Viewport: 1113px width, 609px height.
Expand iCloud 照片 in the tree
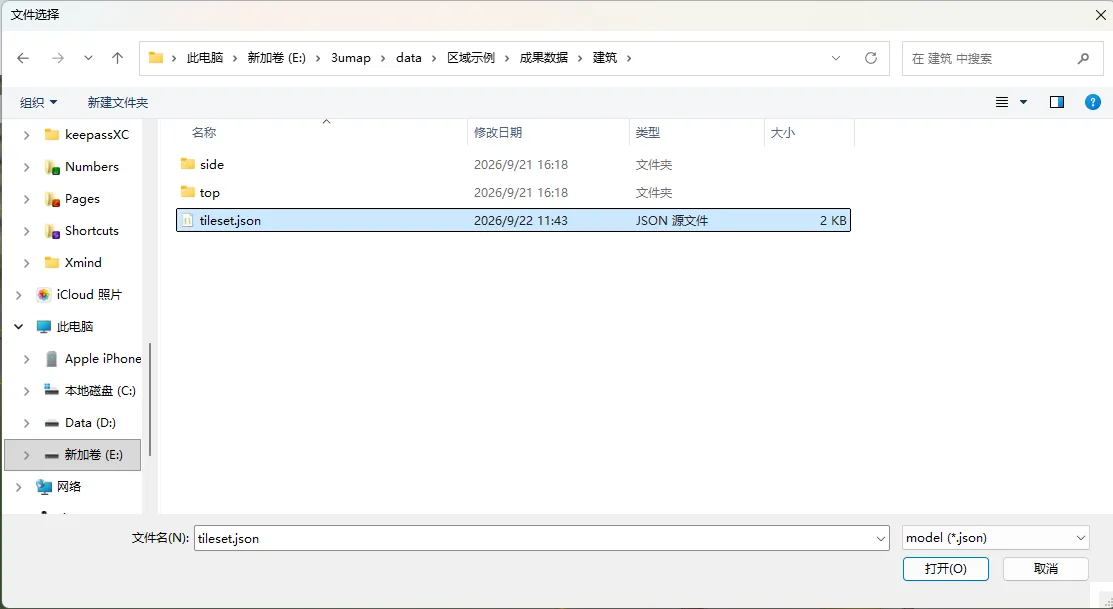pos(18,295)
